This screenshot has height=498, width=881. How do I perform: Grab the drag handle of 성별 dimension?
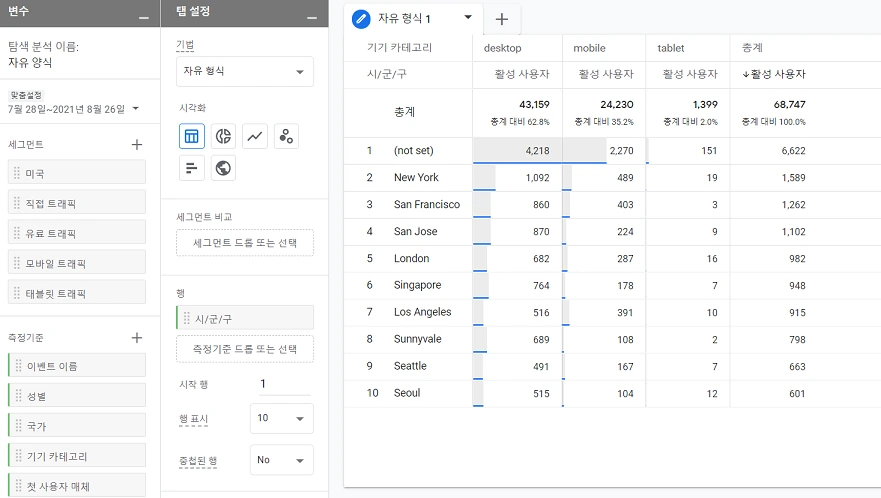coord(19,395)
